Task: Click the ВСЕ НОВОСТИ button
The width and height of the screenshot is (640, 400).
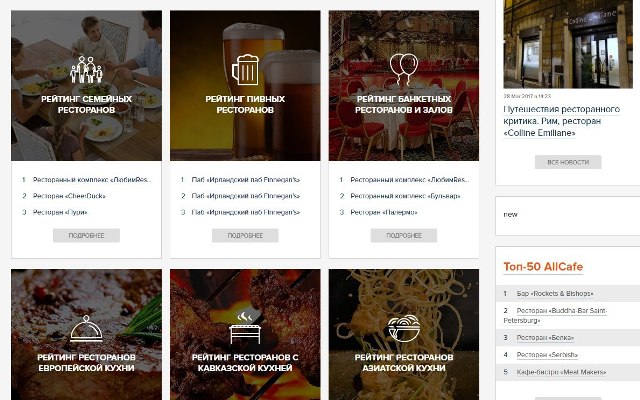Action: point(568,162)
